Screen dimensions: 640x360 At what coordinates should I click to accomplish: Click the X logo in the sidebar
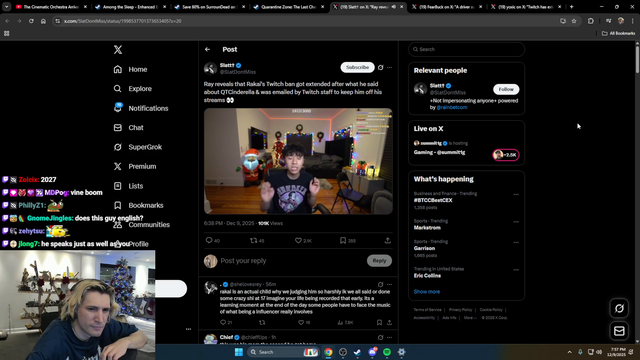point(118,50)
